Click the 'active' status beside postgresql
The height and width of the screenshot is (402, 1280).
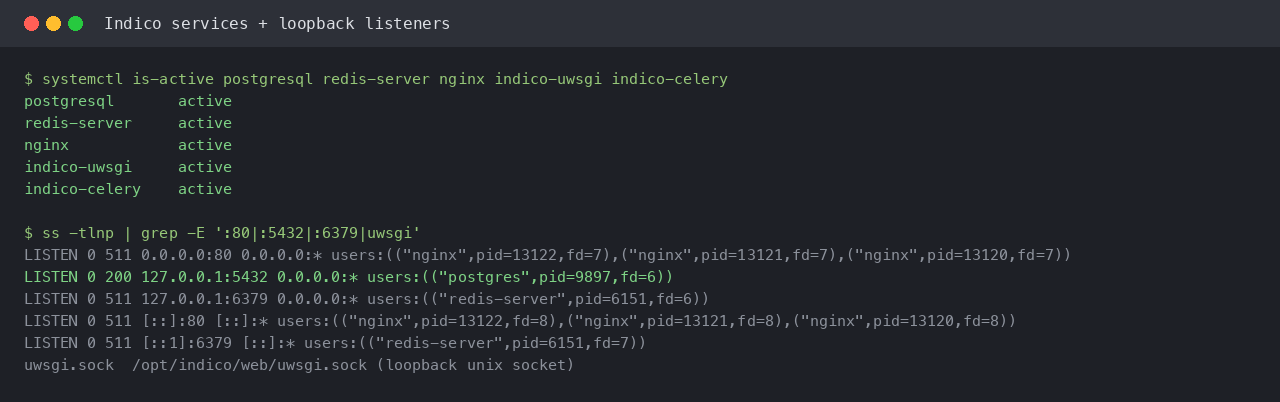pyautogui.click(x=205, y=101)
